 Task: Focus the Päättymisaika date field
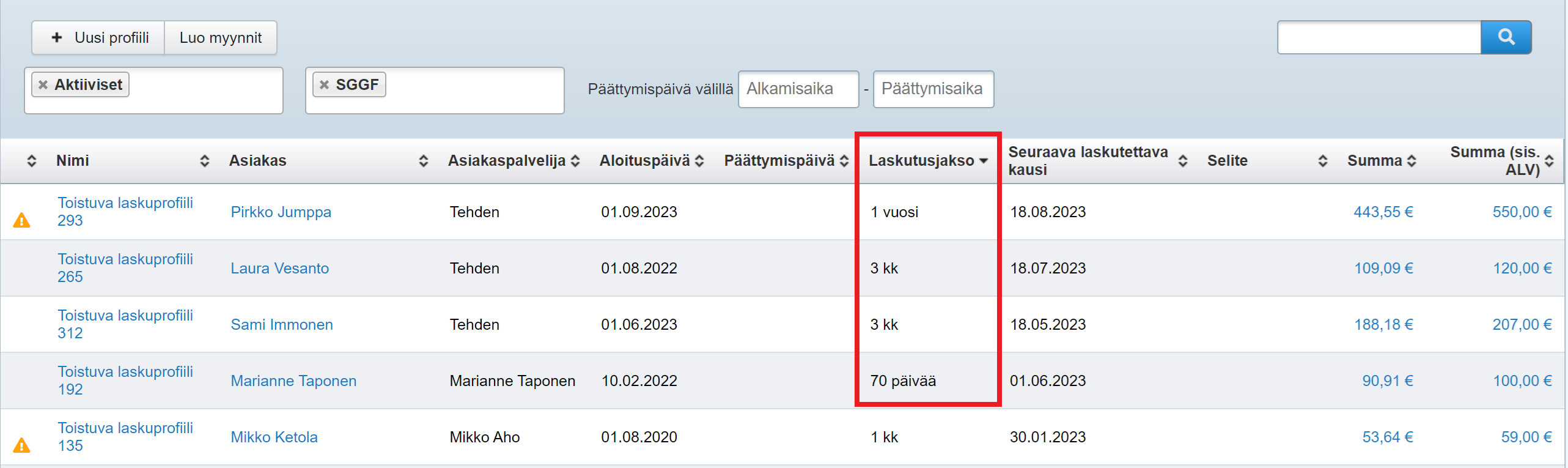[933, 89]
